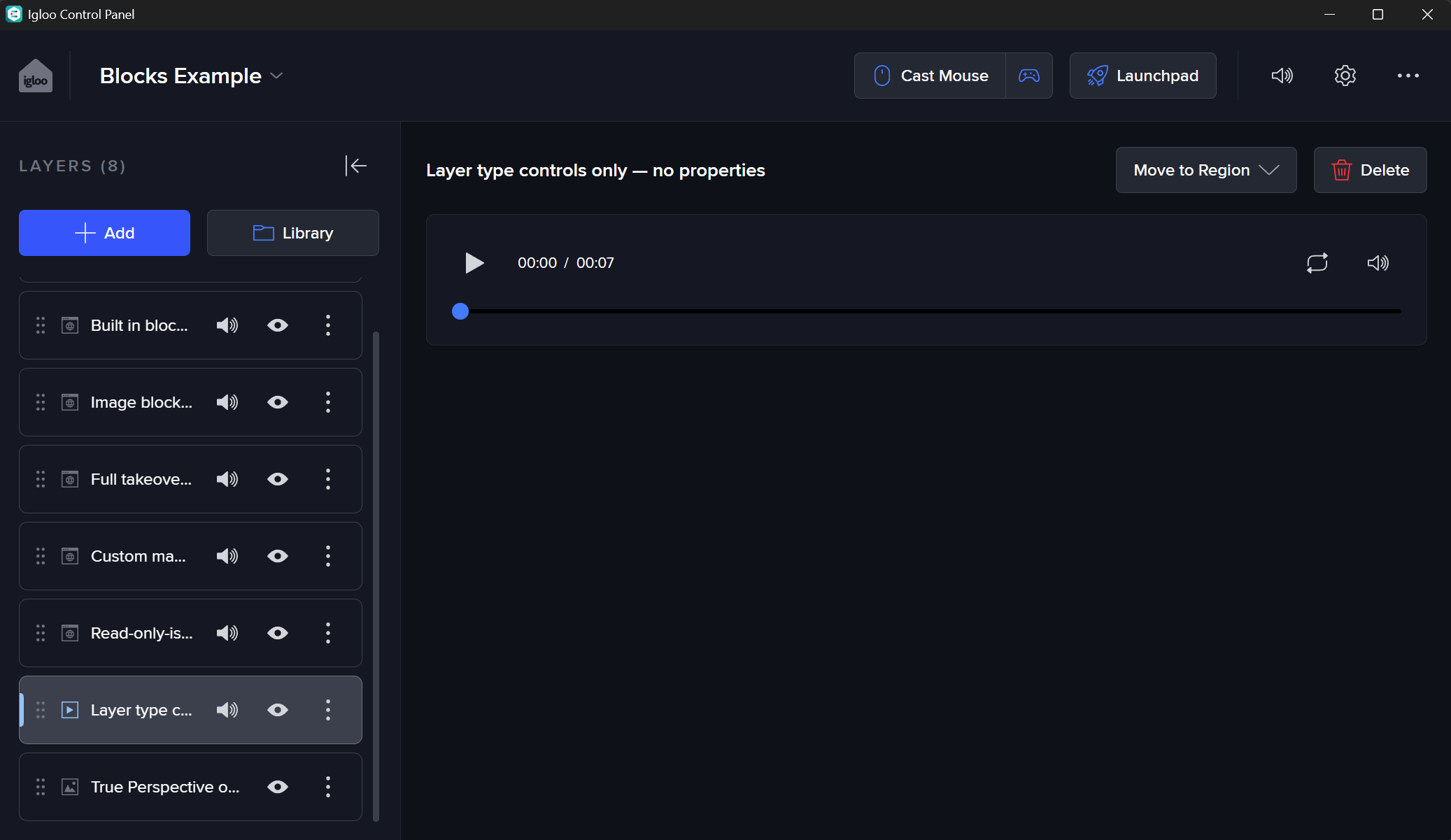Click video player volume icon
This screenshot has width=1451, height=840.
pyautogui.click(x=1378, y=263)
